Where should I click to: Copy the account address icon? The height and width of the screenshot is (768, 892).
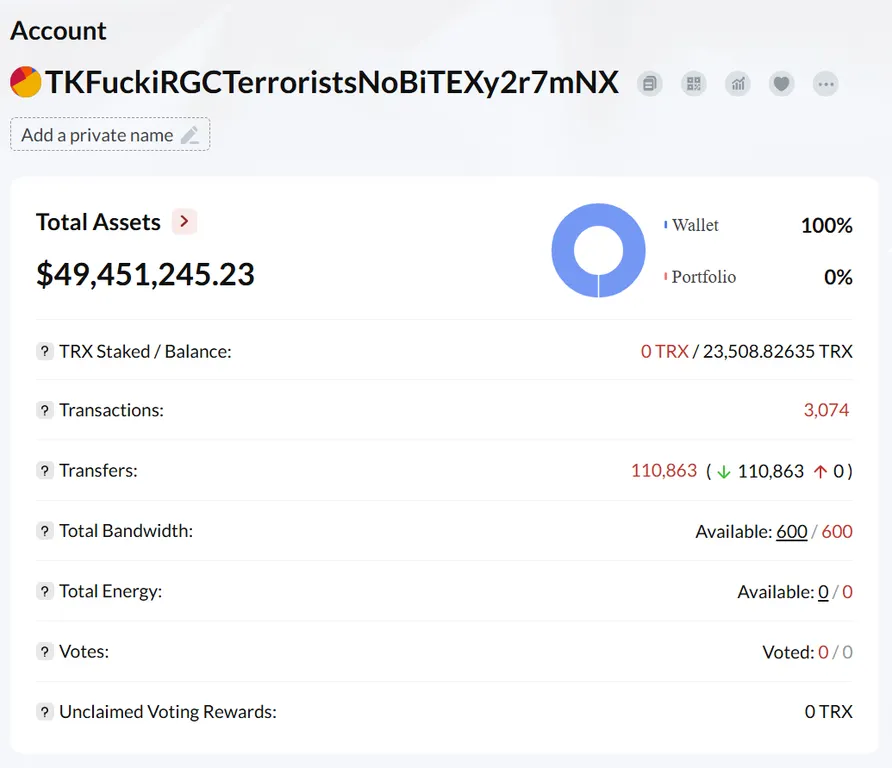(649, 84)
